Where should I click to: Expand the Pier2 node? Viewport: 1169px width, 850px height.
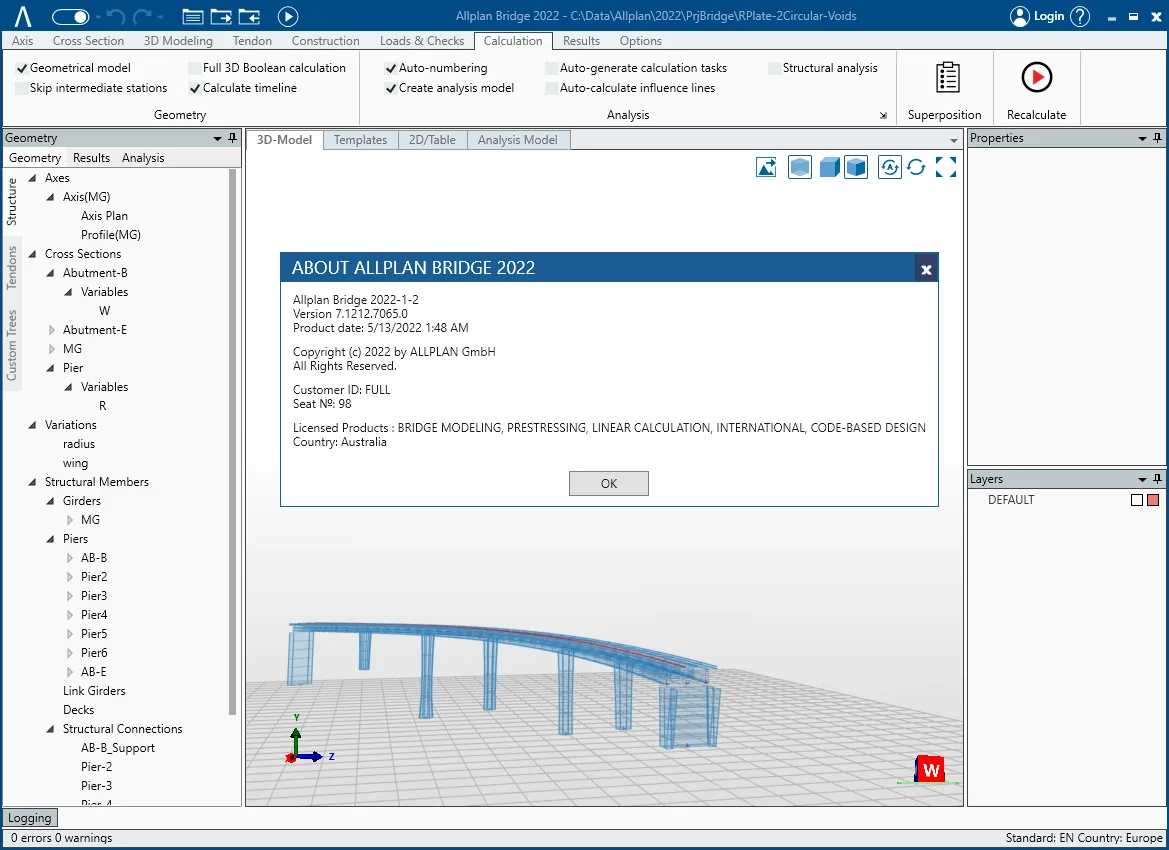pyautogui.click(x=69, y=577)
